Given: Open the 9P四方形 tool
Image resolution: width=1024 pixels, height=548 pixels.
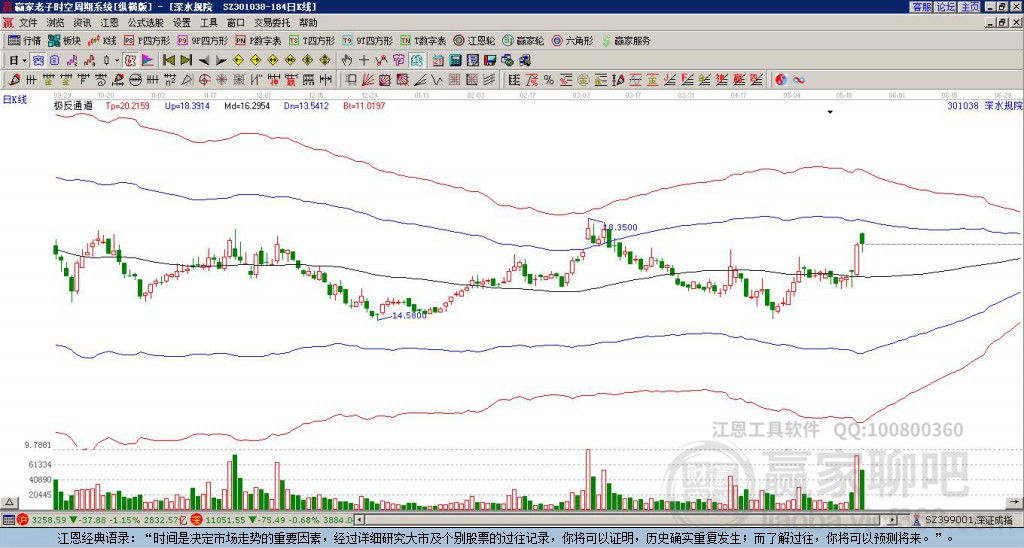Looking at the screenshot, I should (x=202, y=40).
